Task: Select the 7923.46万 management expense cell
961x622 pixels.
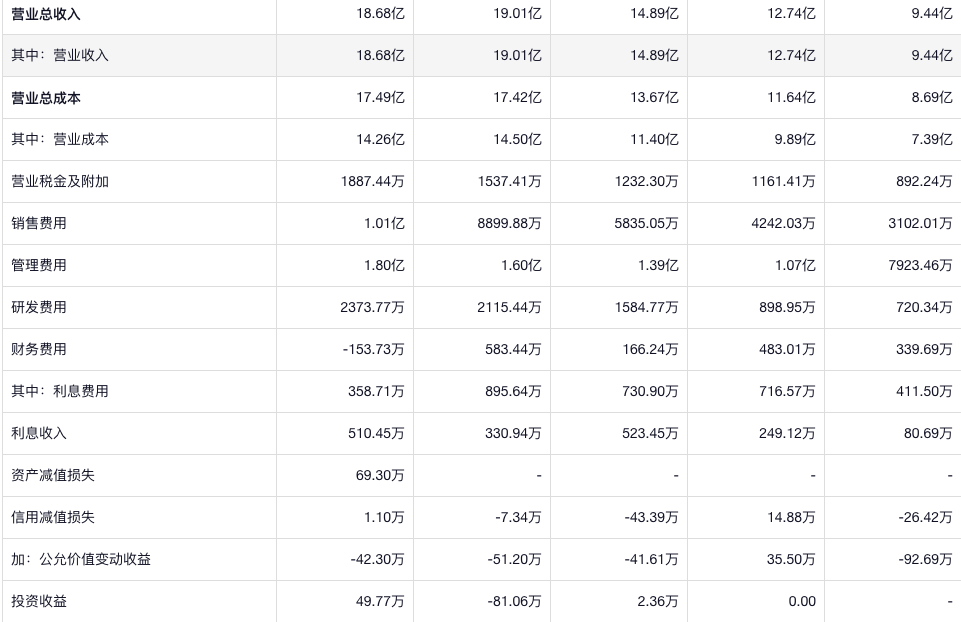Action: tap(920, 266)
